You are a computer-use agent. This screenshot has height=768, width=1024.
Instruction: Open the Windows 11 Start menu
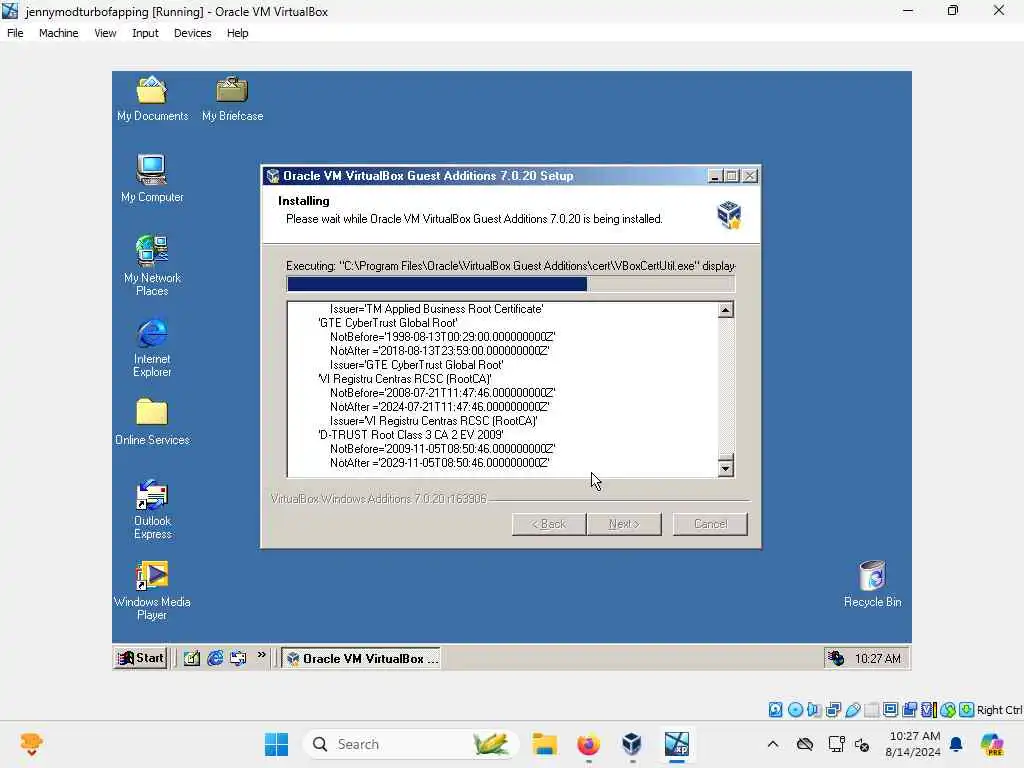coord(276,744)
